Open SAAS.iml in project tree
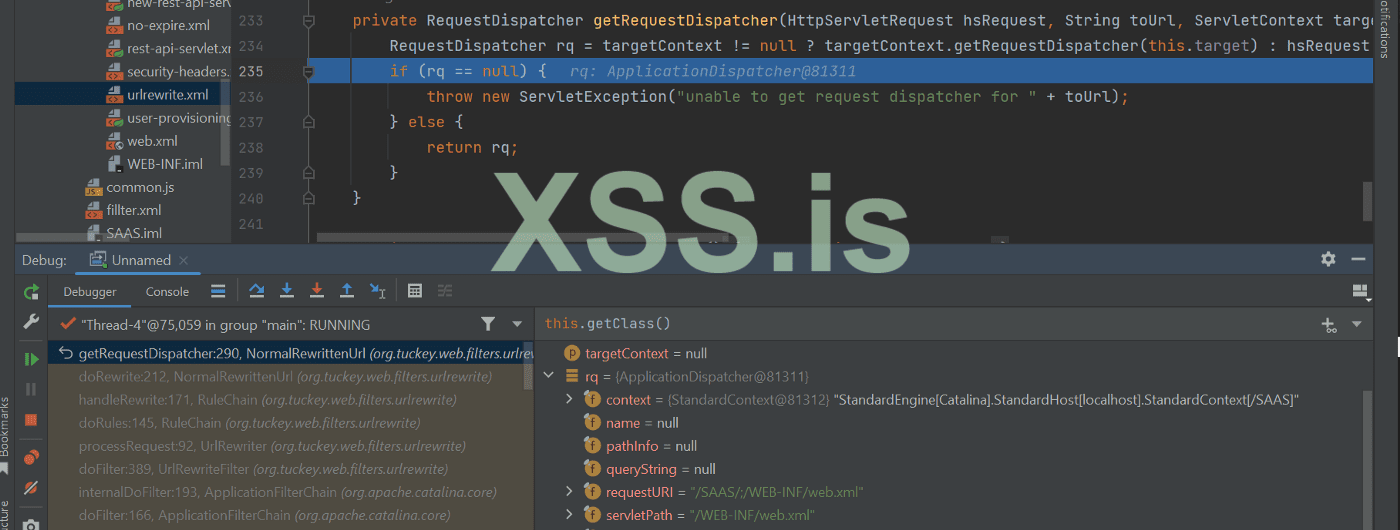The height and width of the screenshot is (530, 1400). pyautogui.click(x=134, y=233)
